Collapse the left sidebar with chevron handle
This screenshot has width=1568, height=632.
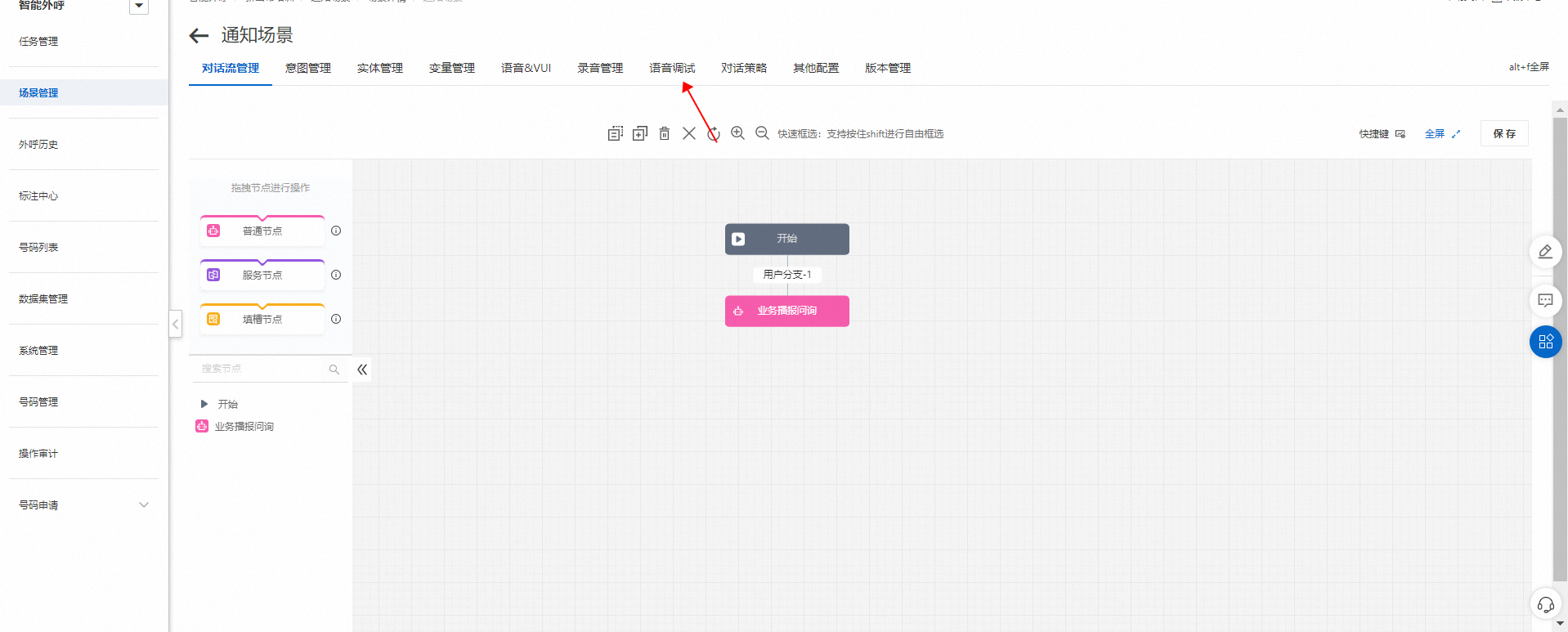tap(175, 324)
